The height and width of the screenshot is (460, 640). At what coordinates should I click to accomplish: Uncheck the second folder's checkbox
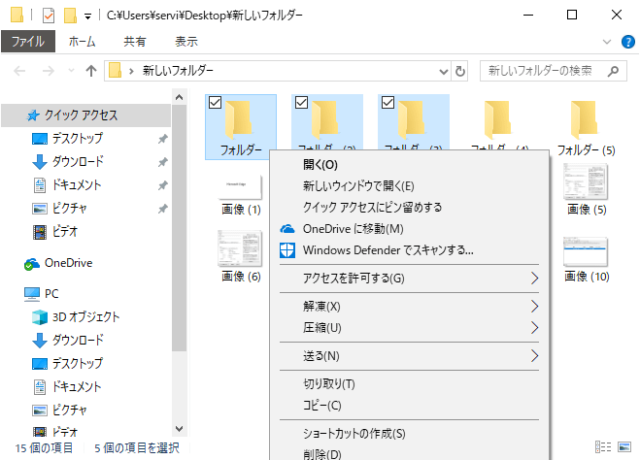(301, 102)
